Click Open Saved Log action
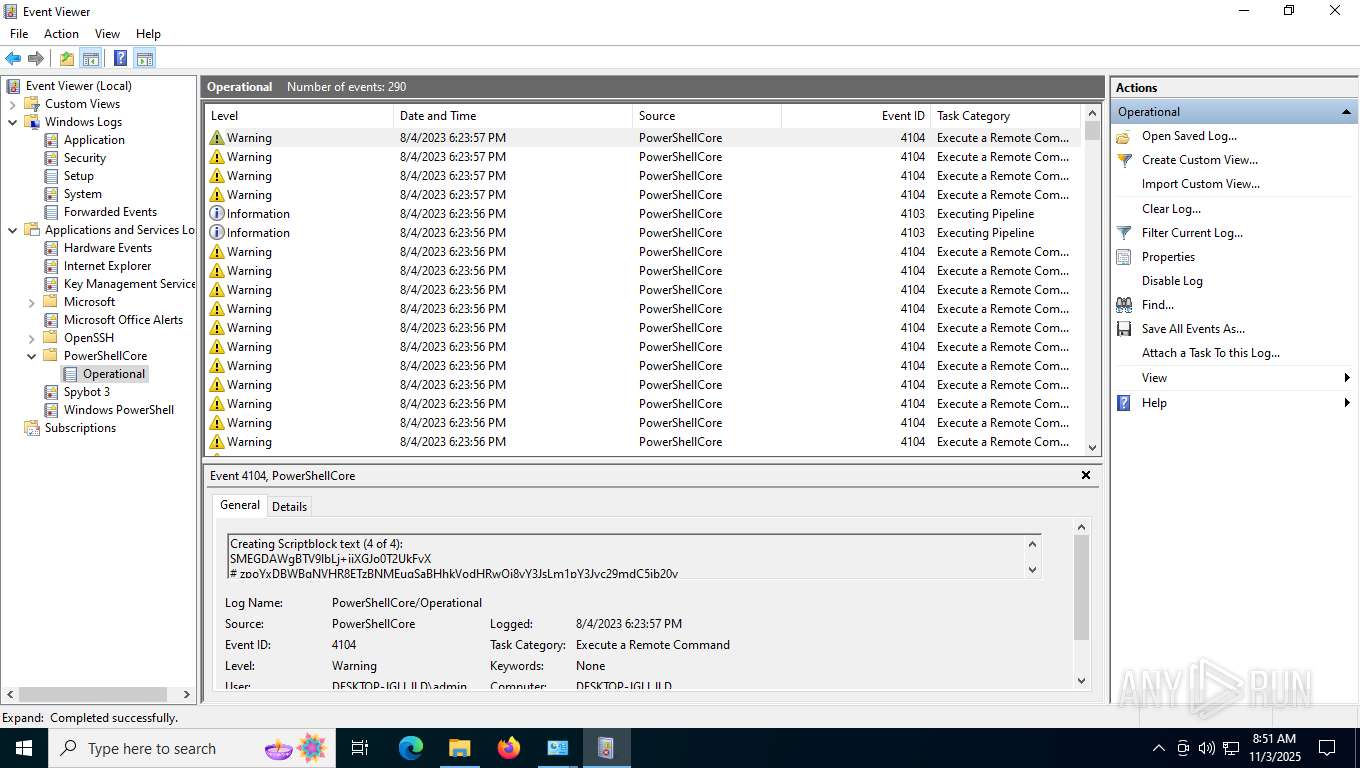The height and width of the screenshot is (768, 1360). (1189, 136)
